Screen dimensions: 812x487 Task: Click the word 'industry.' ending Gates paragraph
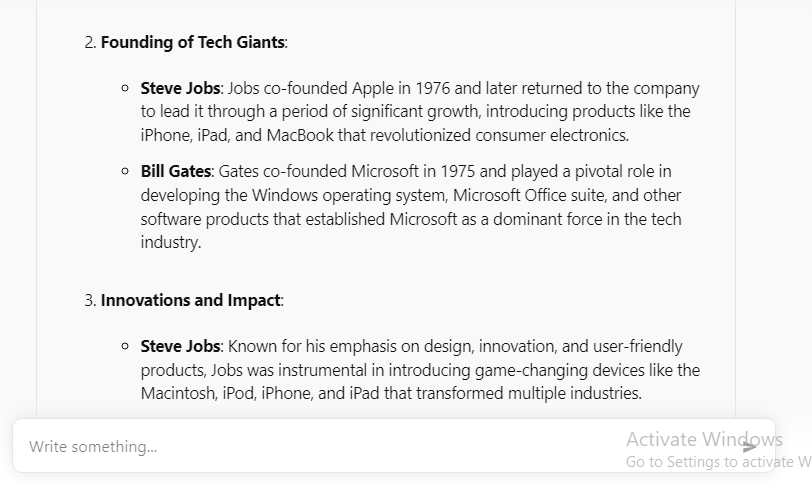pyautogui.click(x=170, y=242)
